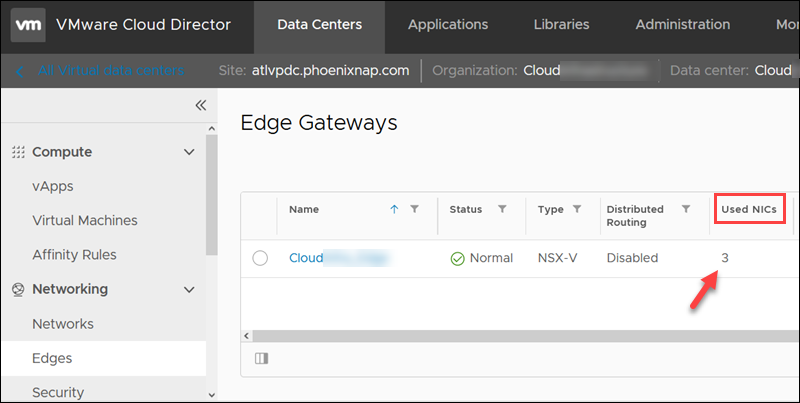Collapse the Compute section
The width and height of the screenshot is (800, 403).
click(x=189, y=152)
